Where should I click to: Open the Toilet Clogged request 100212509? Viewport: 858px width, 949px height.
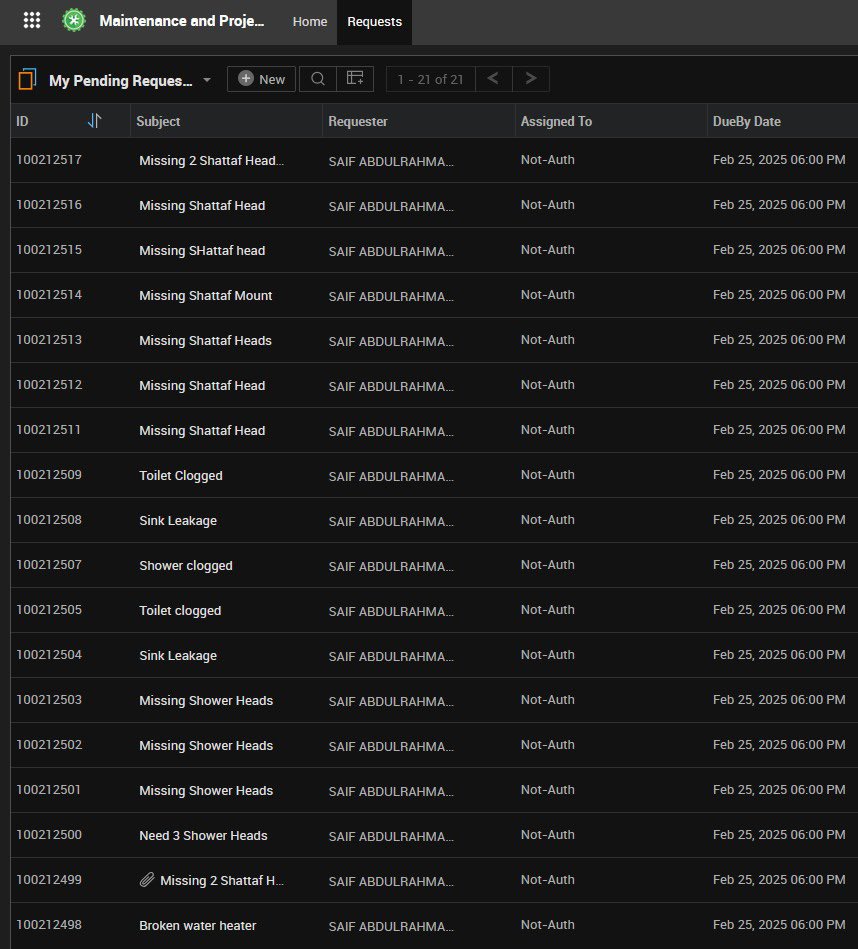coord(181,476)
